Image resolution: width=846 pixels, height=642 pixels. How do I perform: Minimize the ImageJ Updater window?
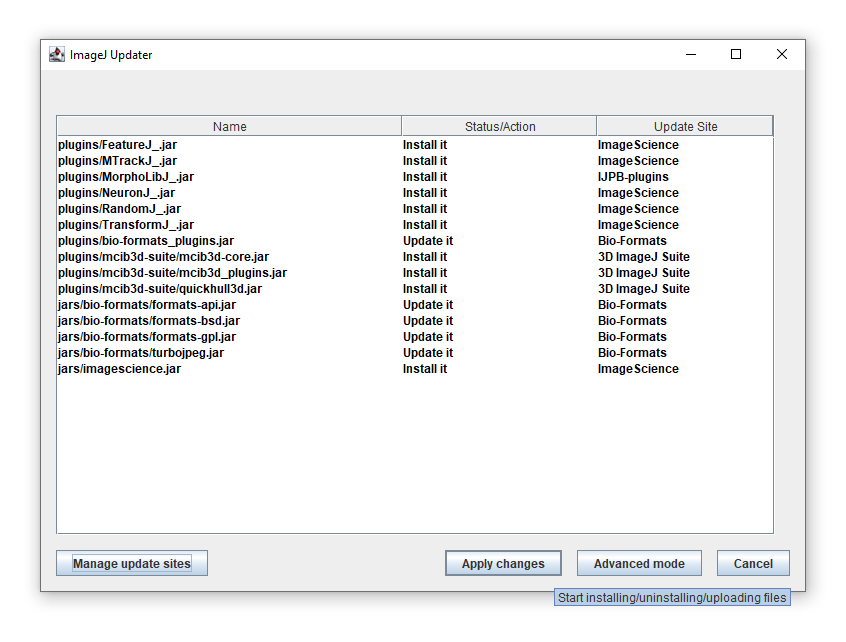click(x=691, y=54)
